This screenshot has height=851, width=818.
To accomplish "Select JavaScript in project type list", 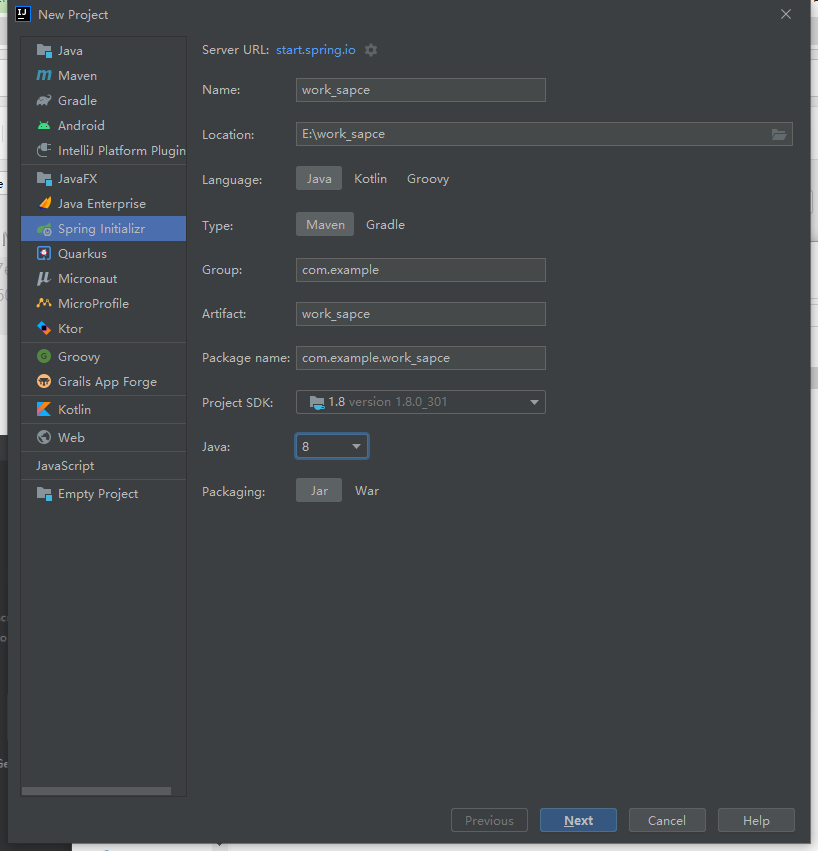I will point(65,466).
